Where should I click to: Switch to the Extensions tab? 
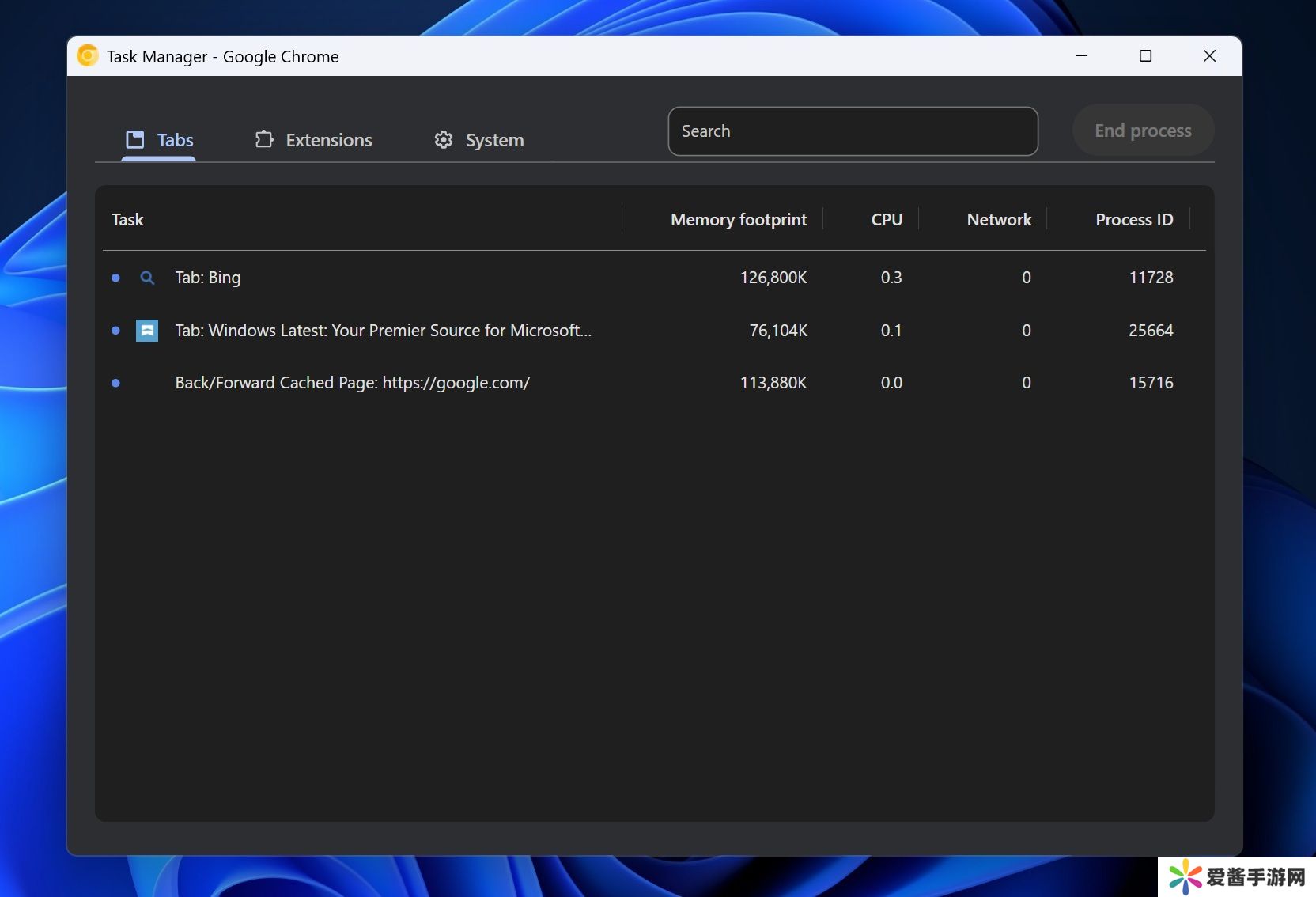click(x=314, y=140)
